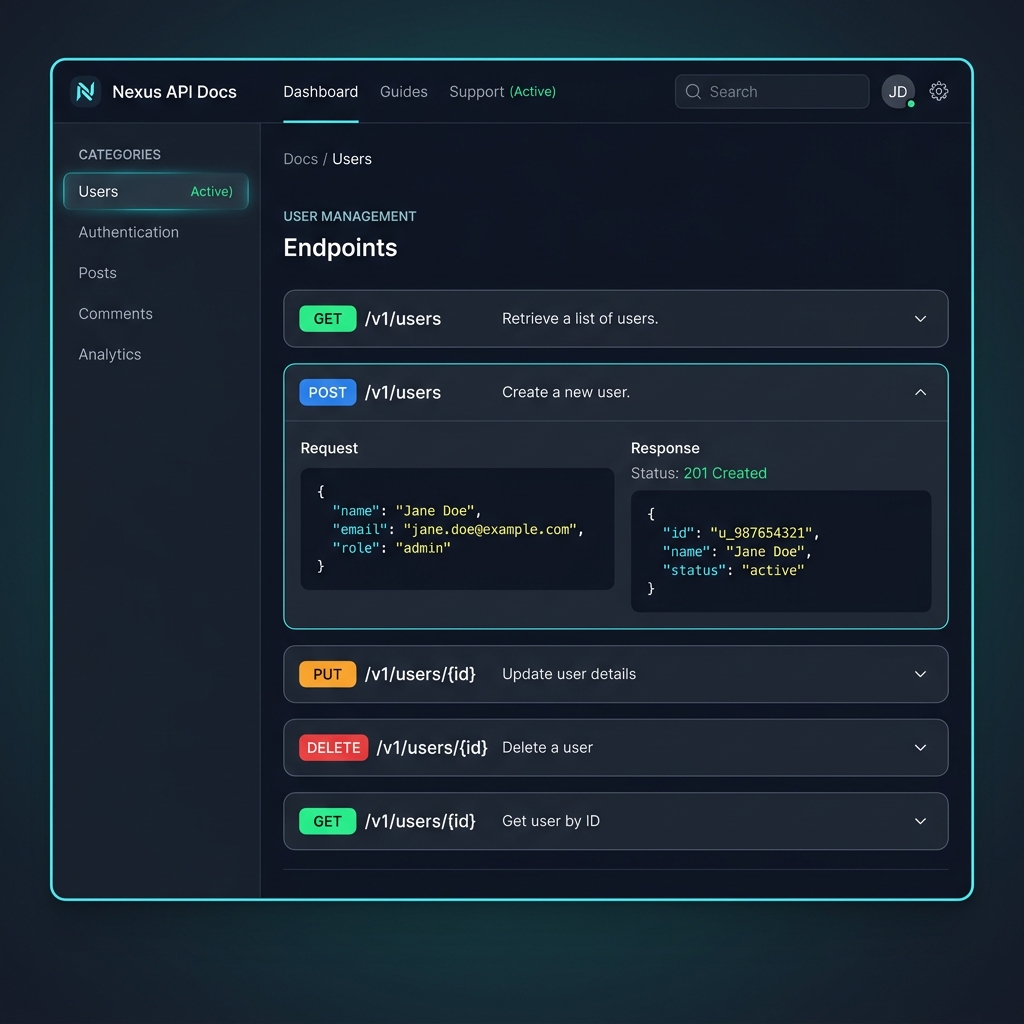
Task: Focus the Search input field
Action: (772, 91)
